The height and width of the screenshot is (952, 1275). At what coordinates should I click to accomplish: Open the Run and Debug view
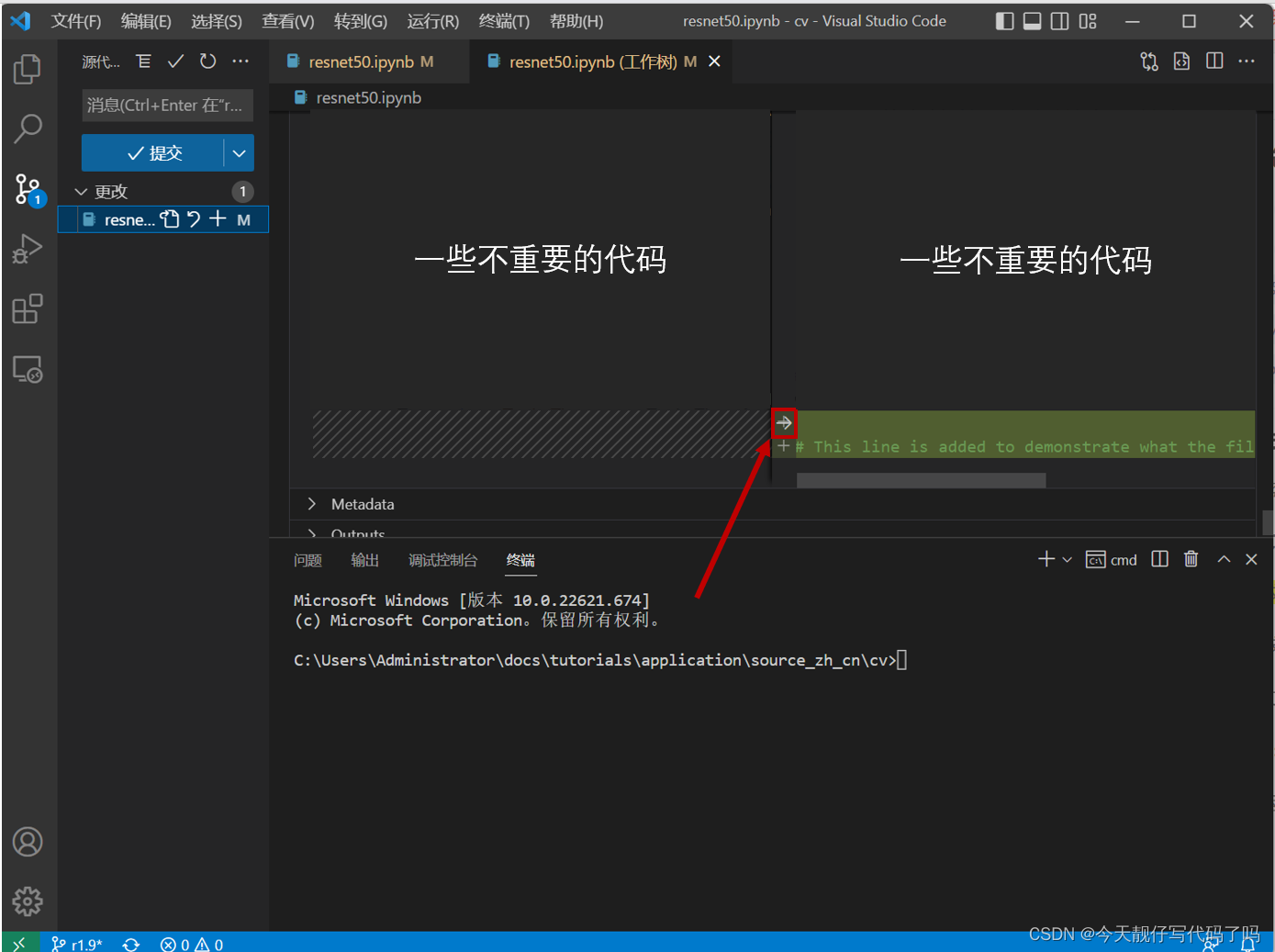point(28,249)
